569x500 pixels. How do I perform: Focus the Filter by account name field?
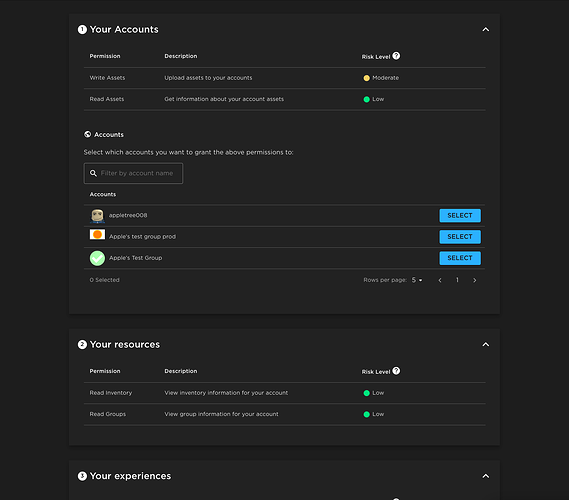133,173
